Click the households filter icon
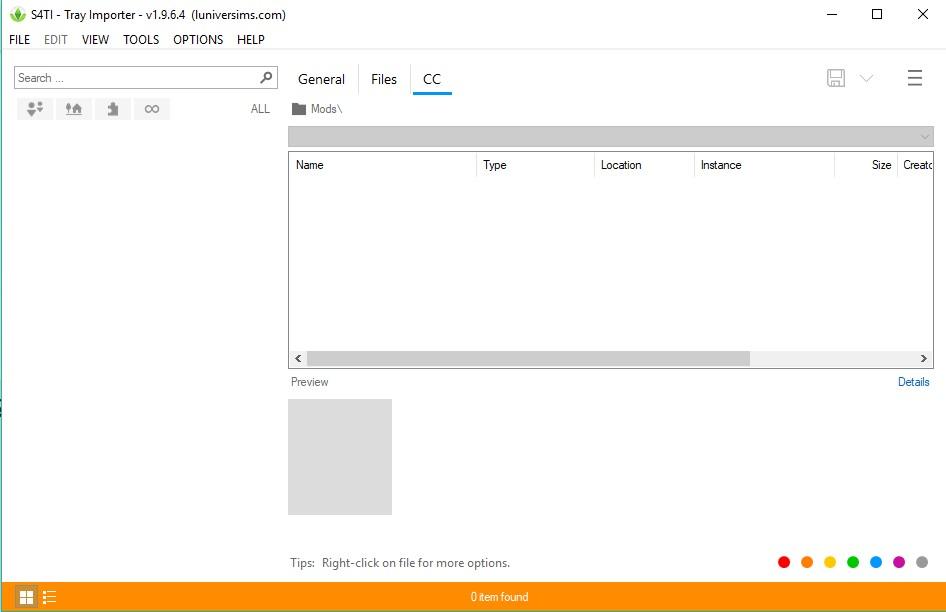The image size is (946, 612). pos(35,109)
